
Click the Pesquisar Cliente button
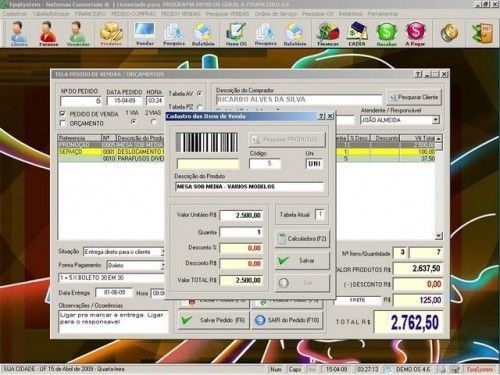coord(414,97)
